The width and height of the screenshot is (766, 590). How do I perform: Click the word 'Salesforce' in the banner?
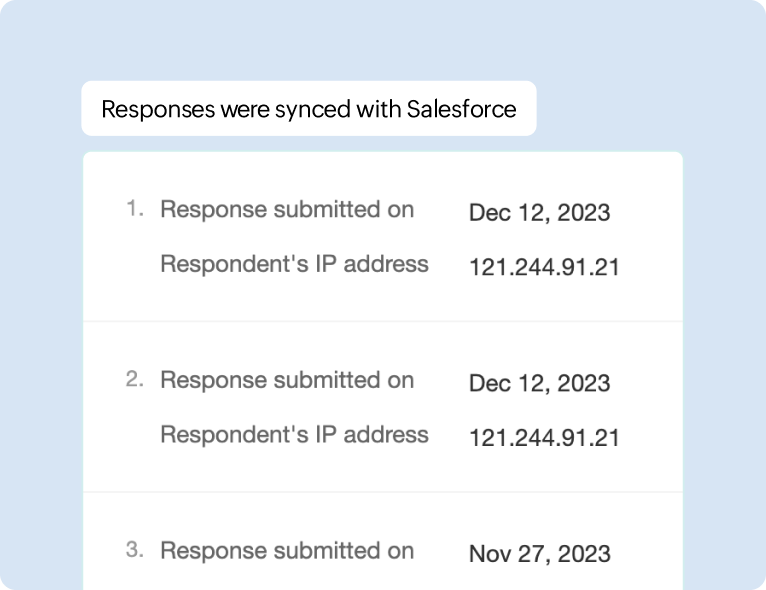pos(461,109)
